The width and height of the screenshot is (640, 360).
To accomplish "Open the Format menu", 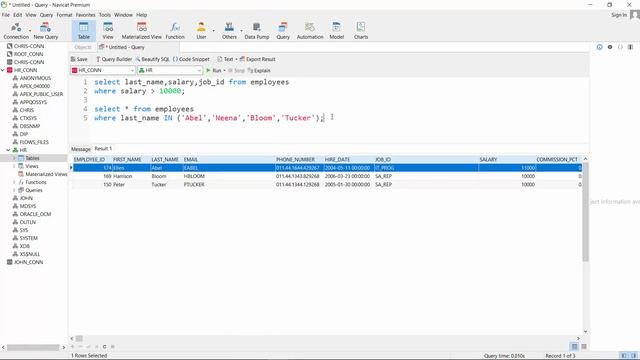I will 64,15.
